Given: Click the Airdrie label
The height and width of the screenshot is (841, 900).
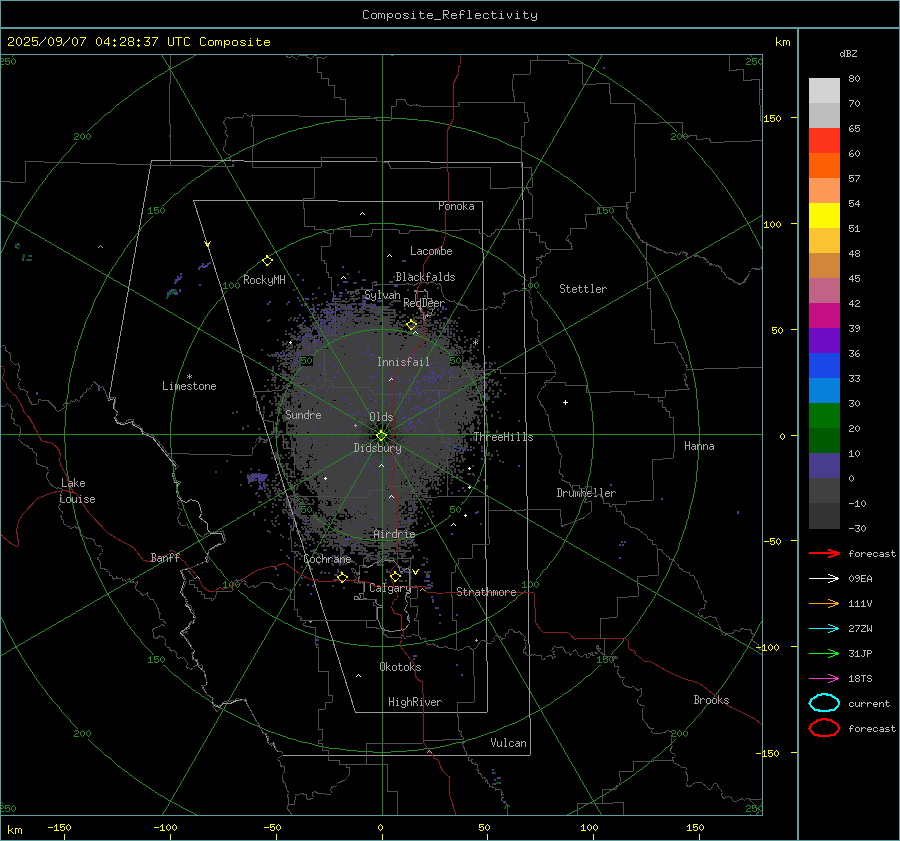Looking at the screenshot, I should coord(394,534).
